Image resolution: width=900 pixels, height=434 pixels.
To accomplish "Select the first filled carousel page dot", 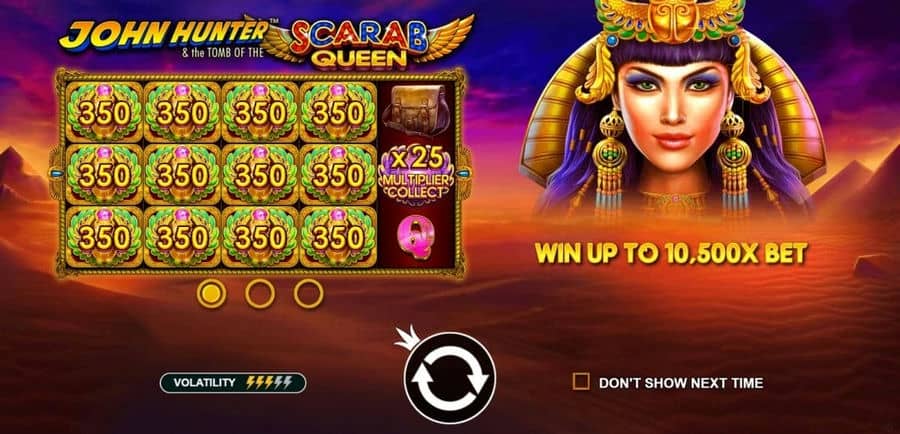I will (211, 294).
